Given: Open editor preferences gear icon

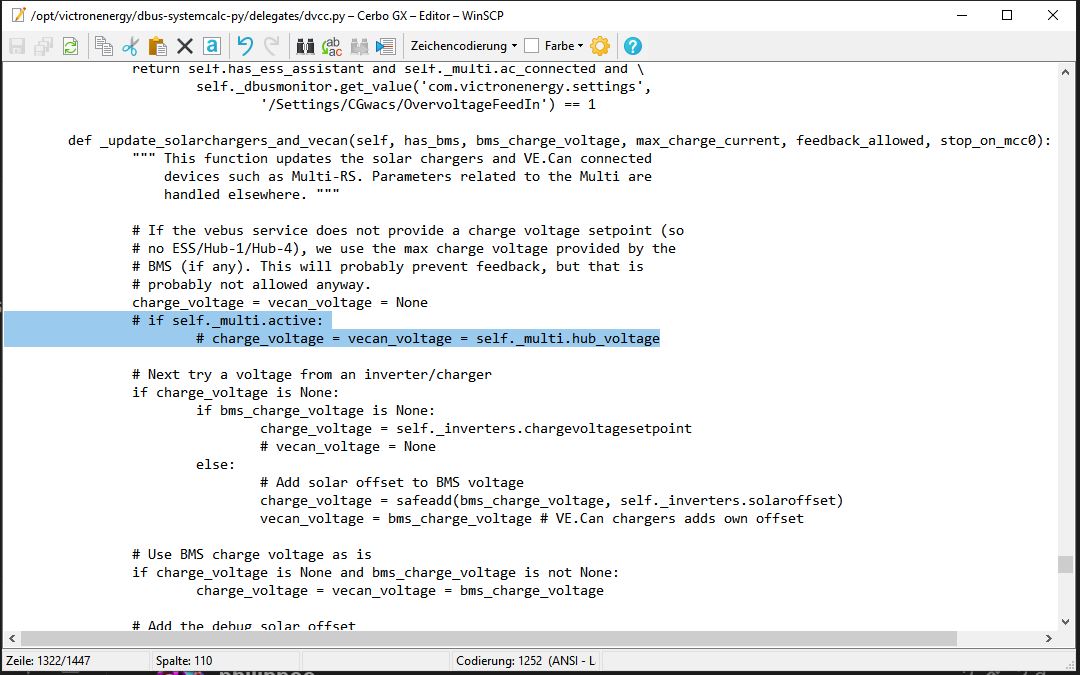Looking at the screenshot, I should click(x=600, y=46).
